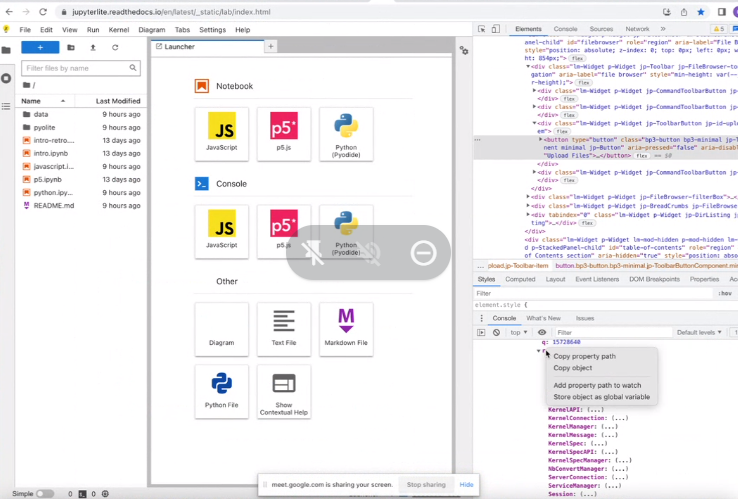Click the blue New Launcher plus button
Image resolution: width=738 pixels, height=499 pixels.
pyautogui.click(x=40, y=48)
